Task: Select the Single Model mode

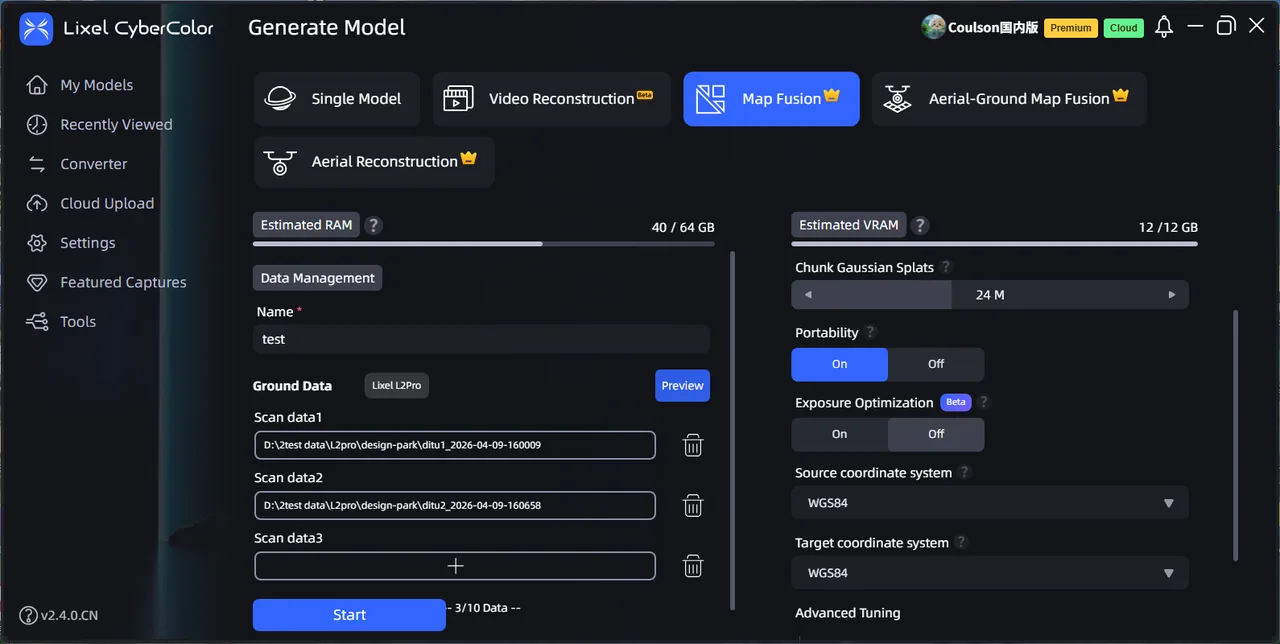Action: [336, 99]
